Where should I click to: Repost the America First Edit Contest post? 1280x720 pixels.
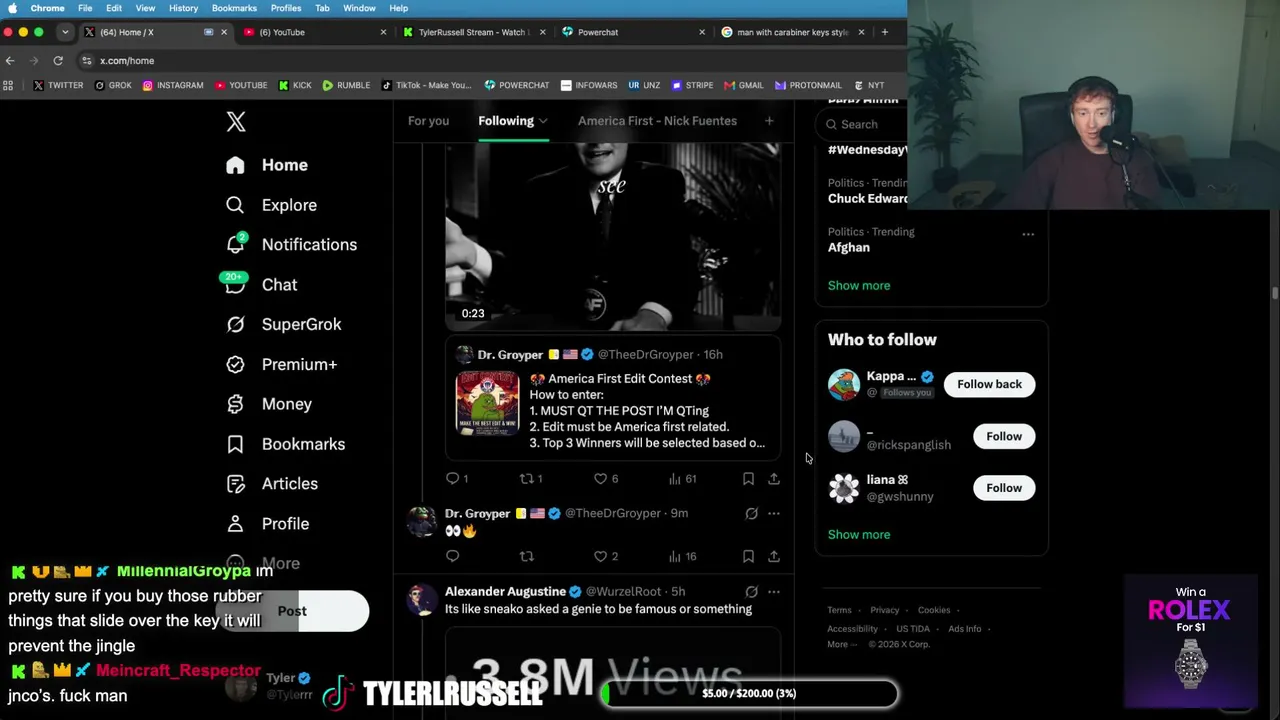point(527,479)
